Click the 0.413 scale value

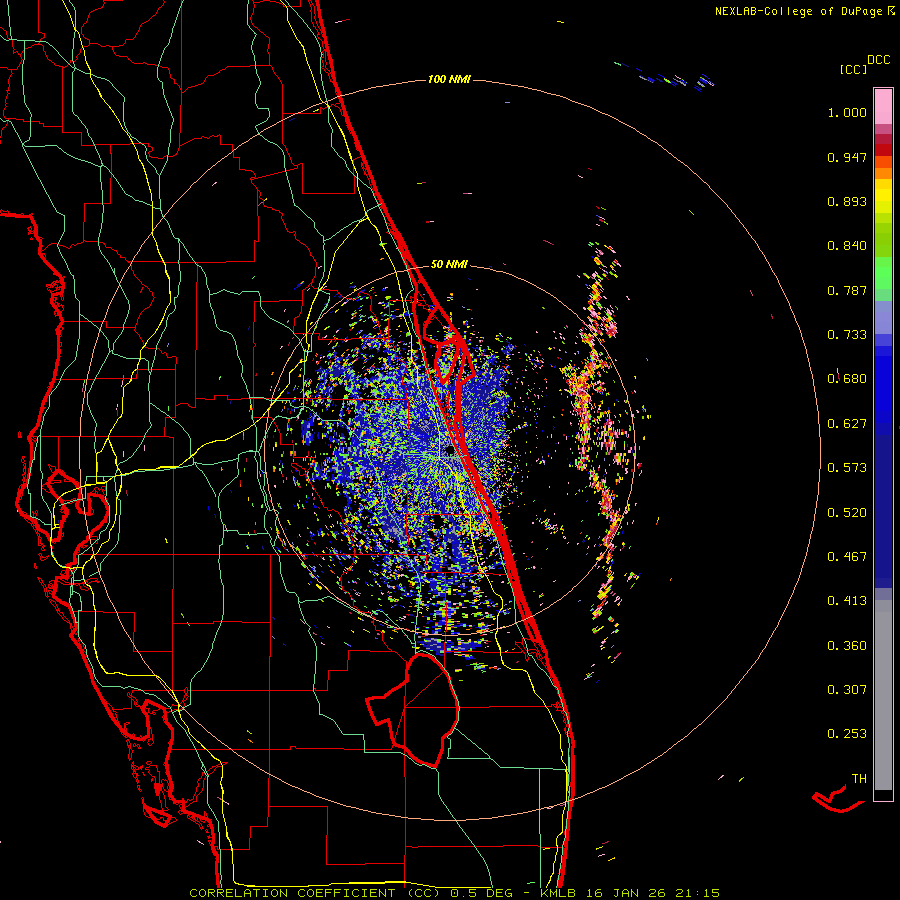coord(847,601)
